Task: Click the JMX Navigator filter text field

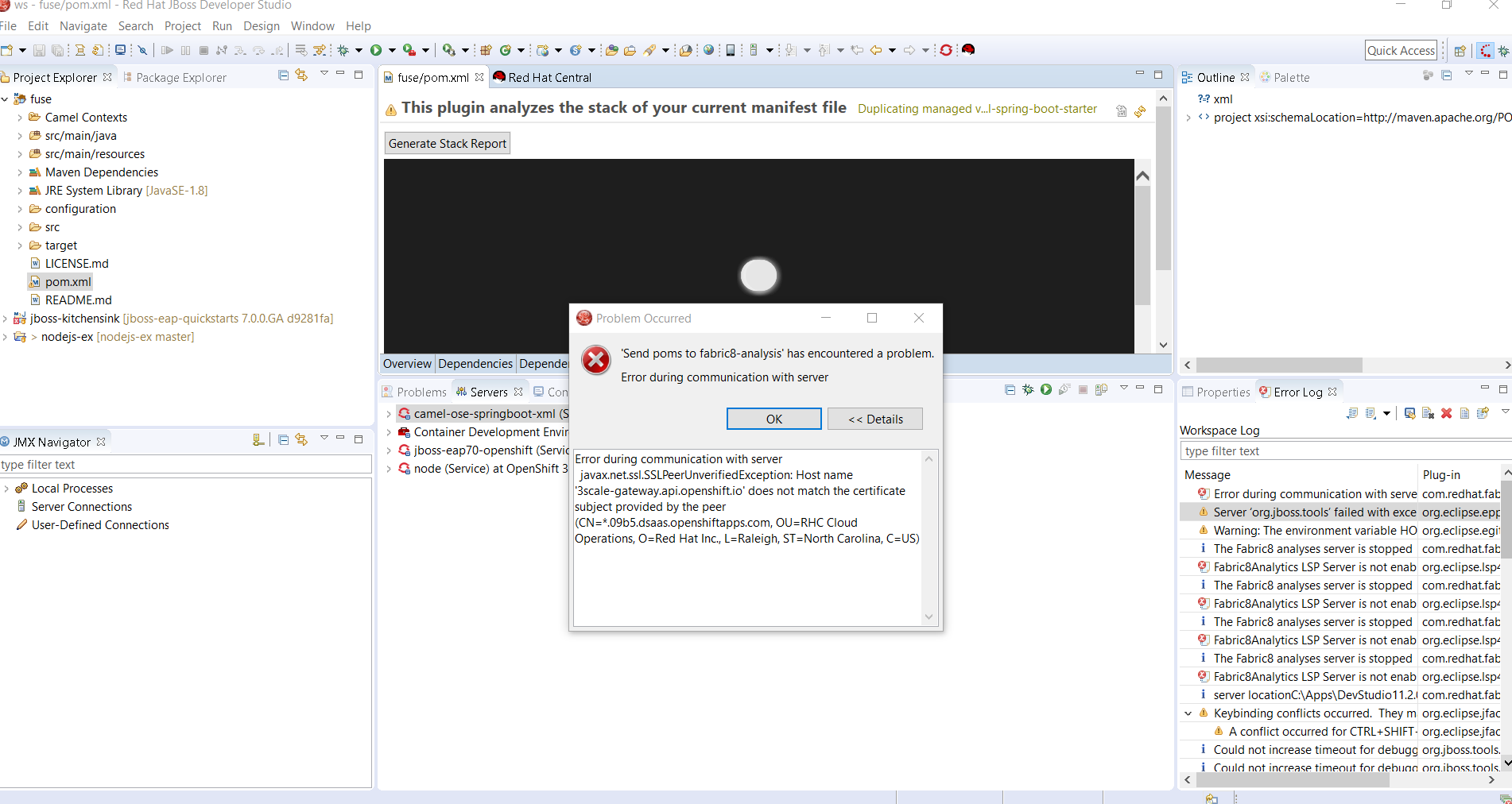Action: click(186, 465)
